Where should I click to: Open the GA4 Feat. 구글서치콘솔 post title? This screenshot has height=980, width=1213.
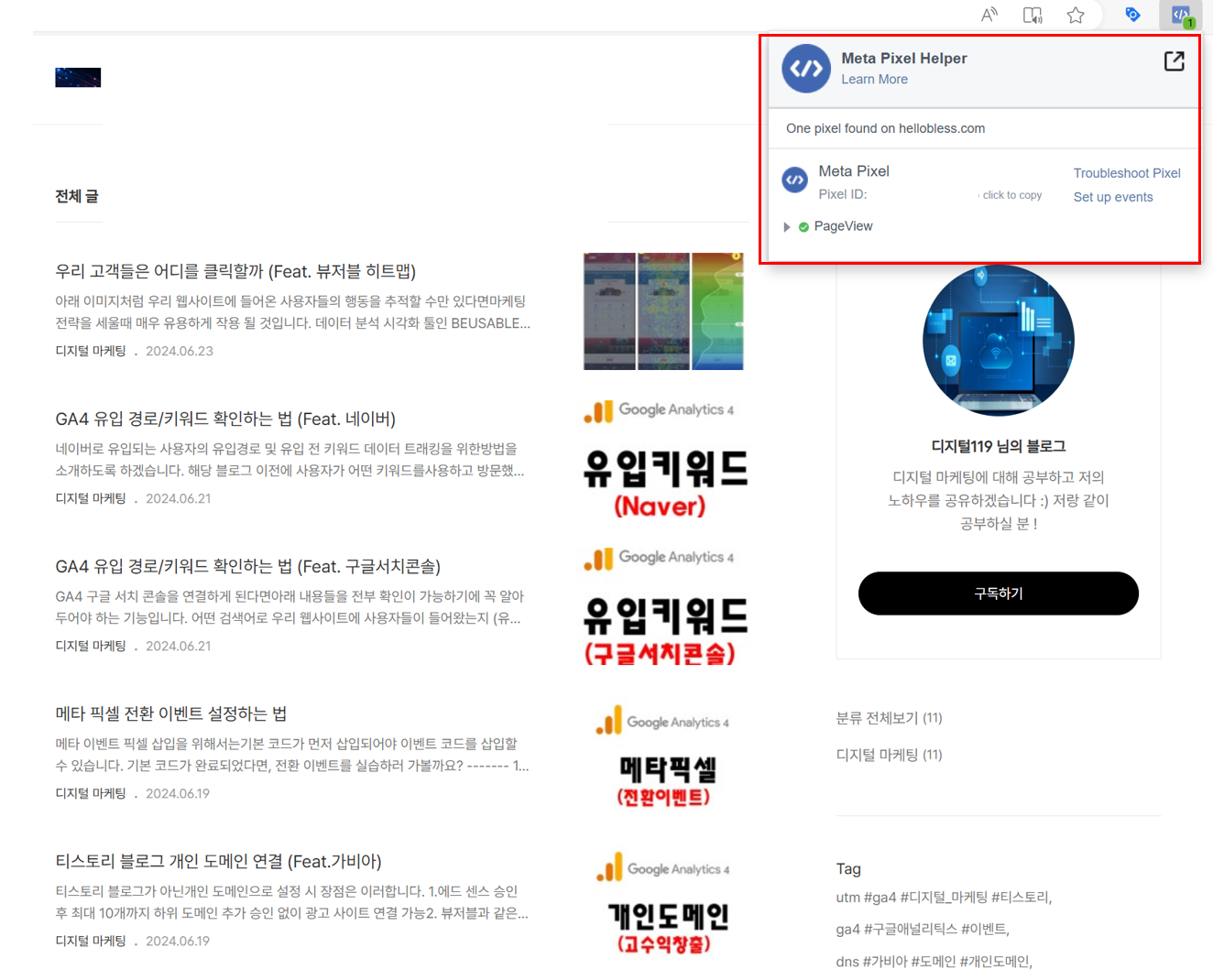[x=248, y=566]
